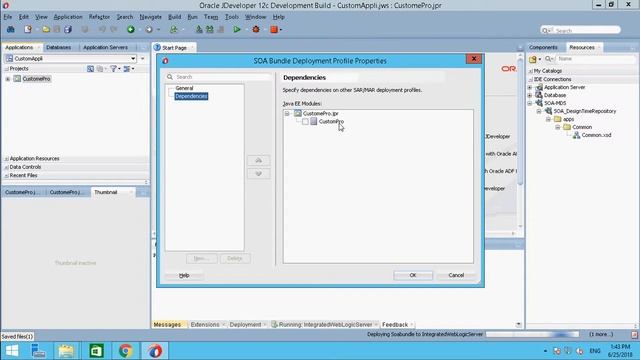Open the Build menu
Image resolution: width=640 pixels, height=360 pixels.
[x=174, y=17]
